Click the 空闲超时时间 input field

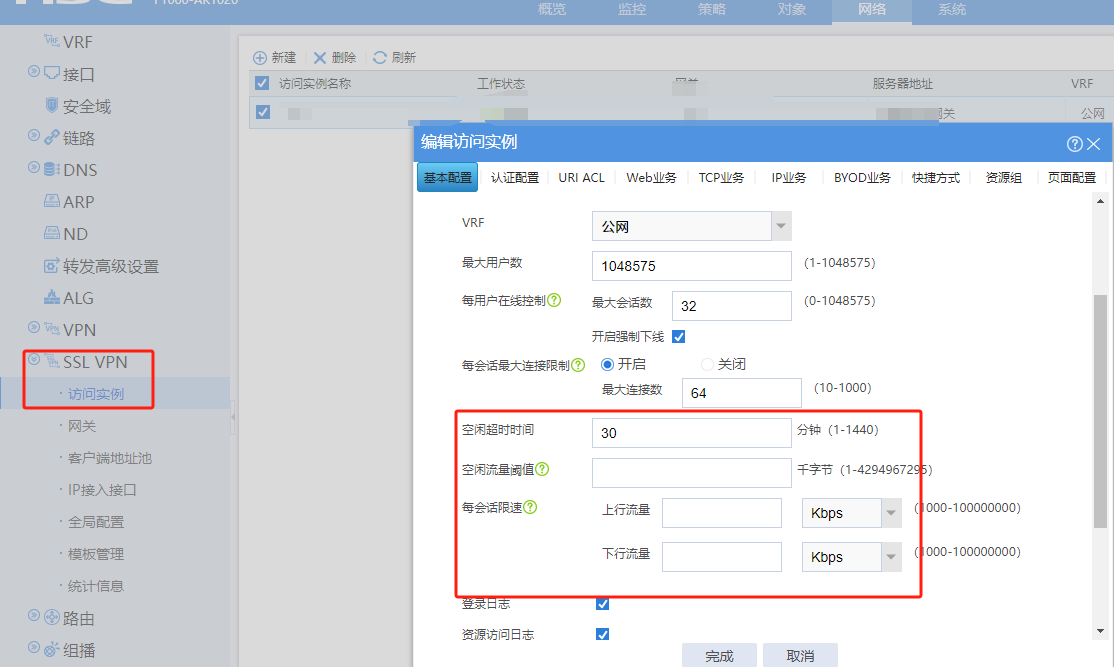click(692, 433)
